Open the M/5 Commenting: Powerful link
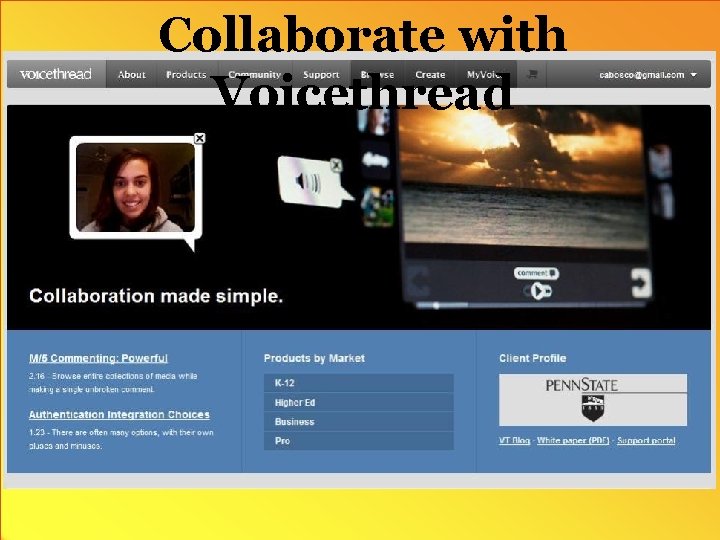 98,358
